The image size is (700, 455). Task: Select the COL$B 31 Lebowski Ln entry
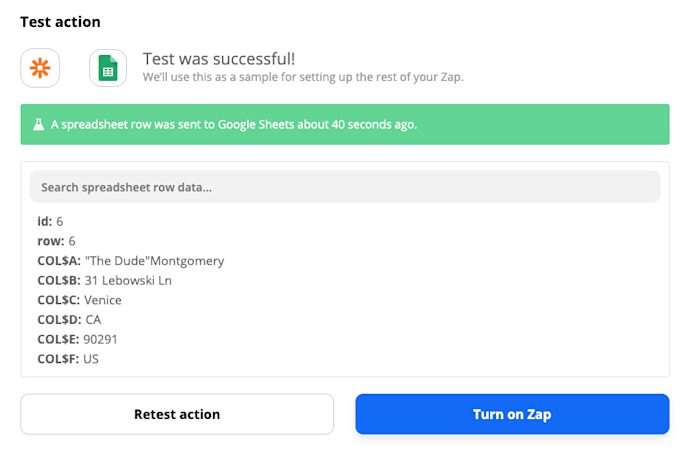pos(104,280)
